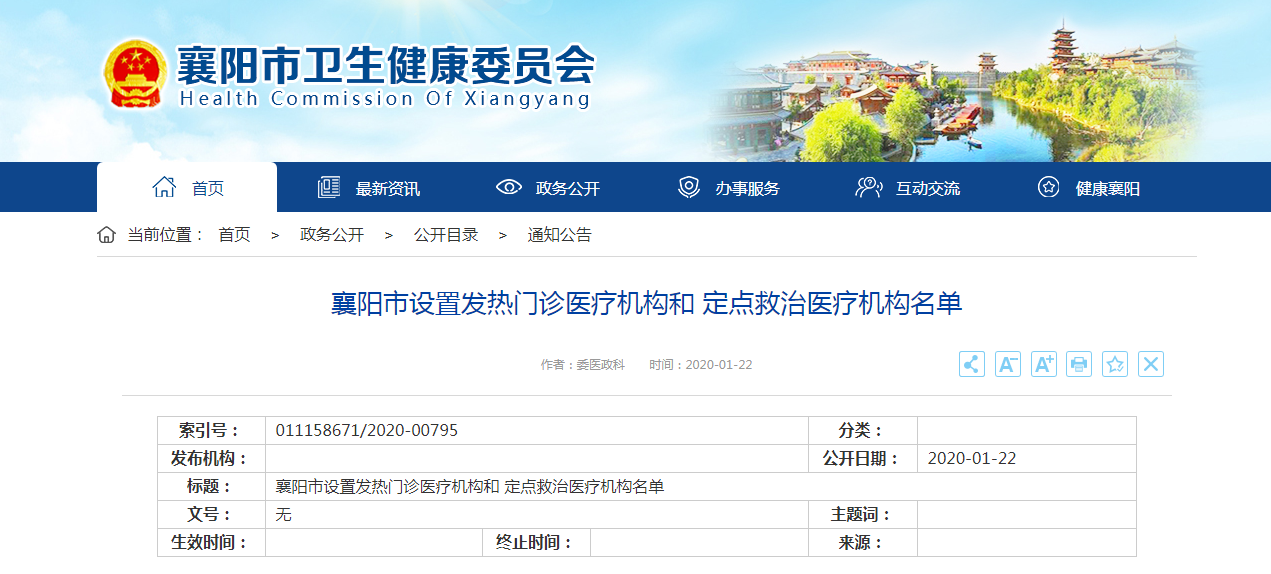Click the index number 011158671/2020-00795 cell
The width and height of the screenshot is (1271, 574).
367,431
